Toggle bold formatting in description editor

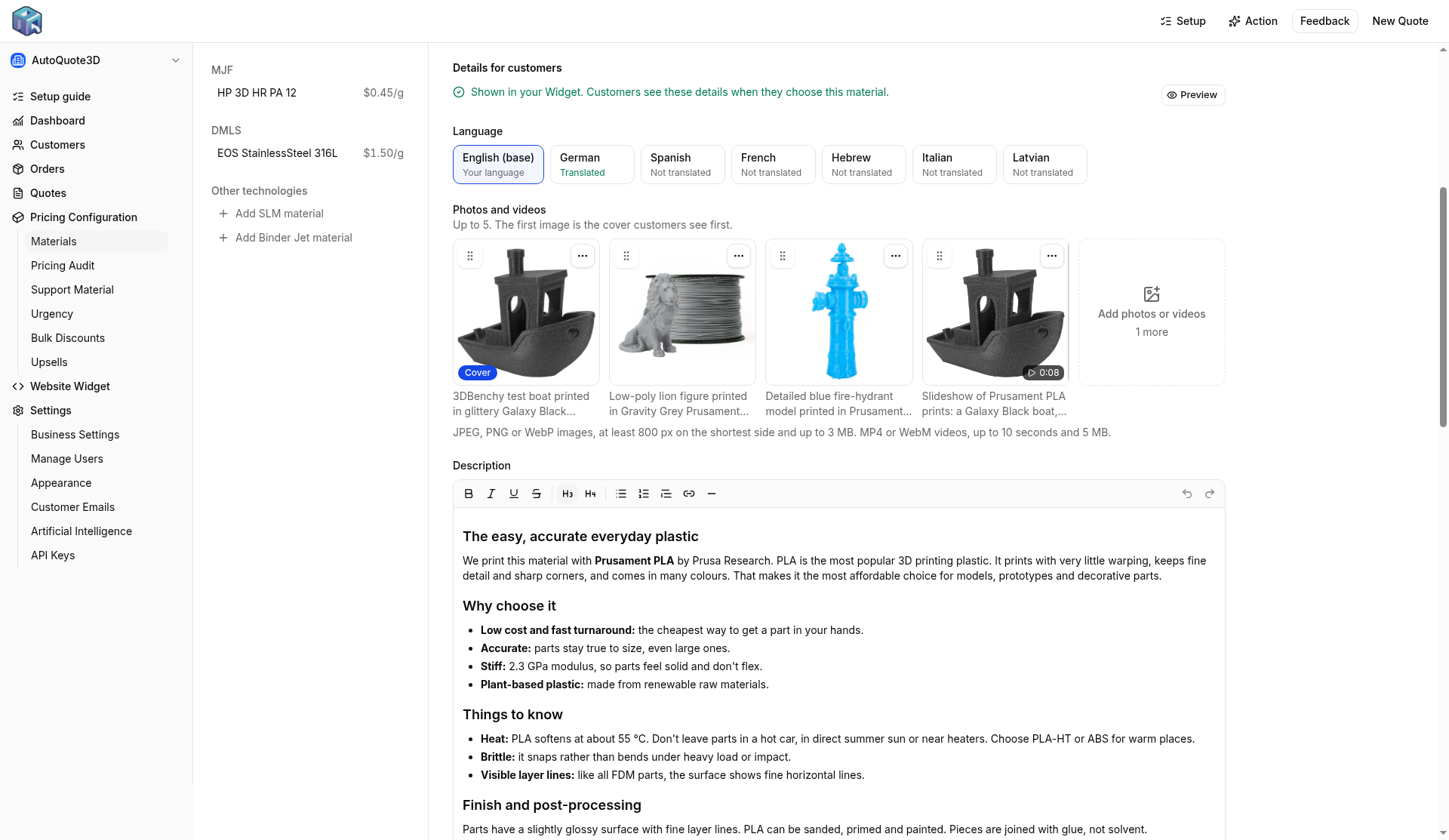point(469,494)
